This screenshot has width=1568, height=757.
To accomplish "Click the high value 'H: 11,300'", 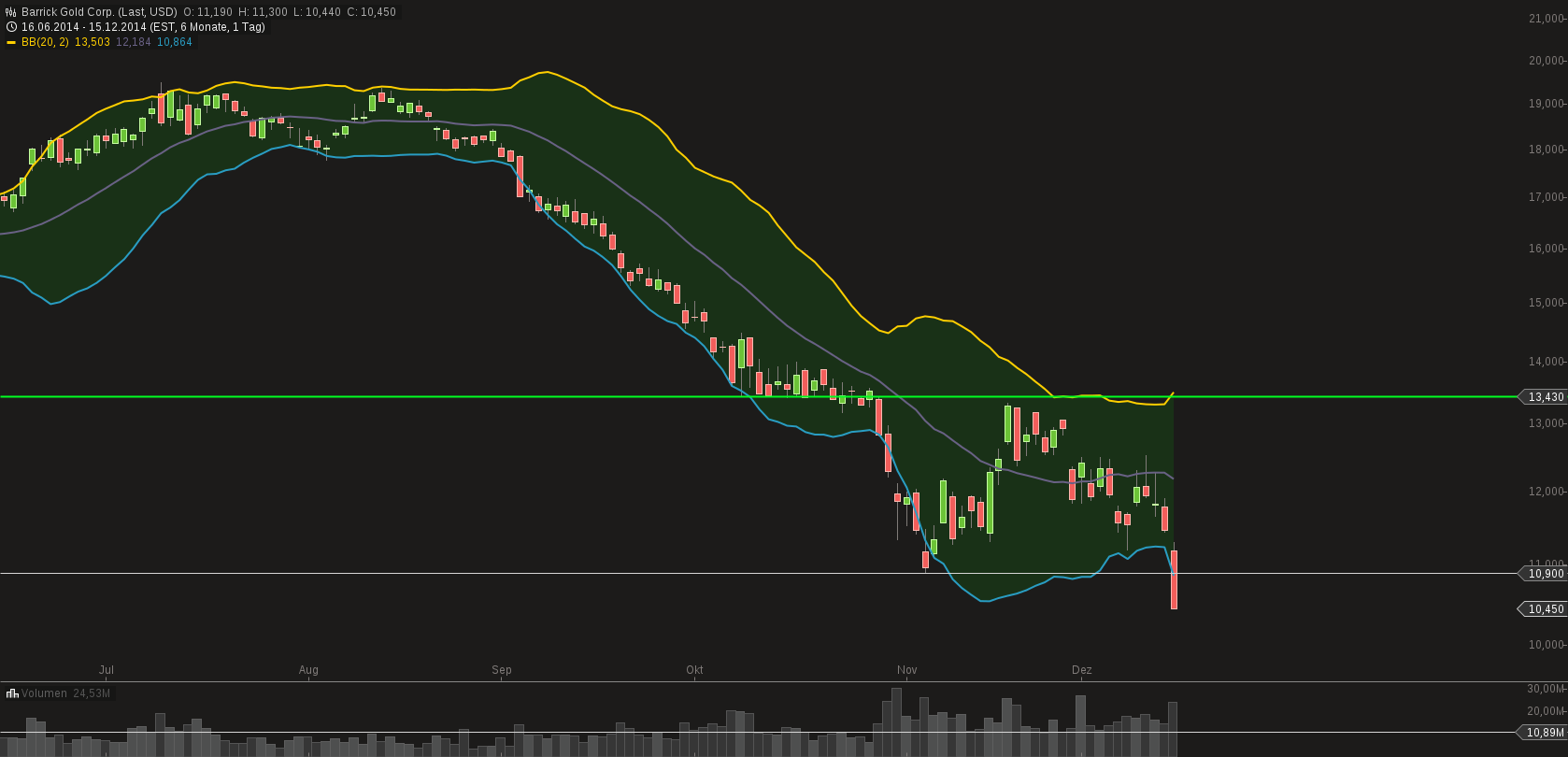I will pyautogui.click(x=263, y=12).
